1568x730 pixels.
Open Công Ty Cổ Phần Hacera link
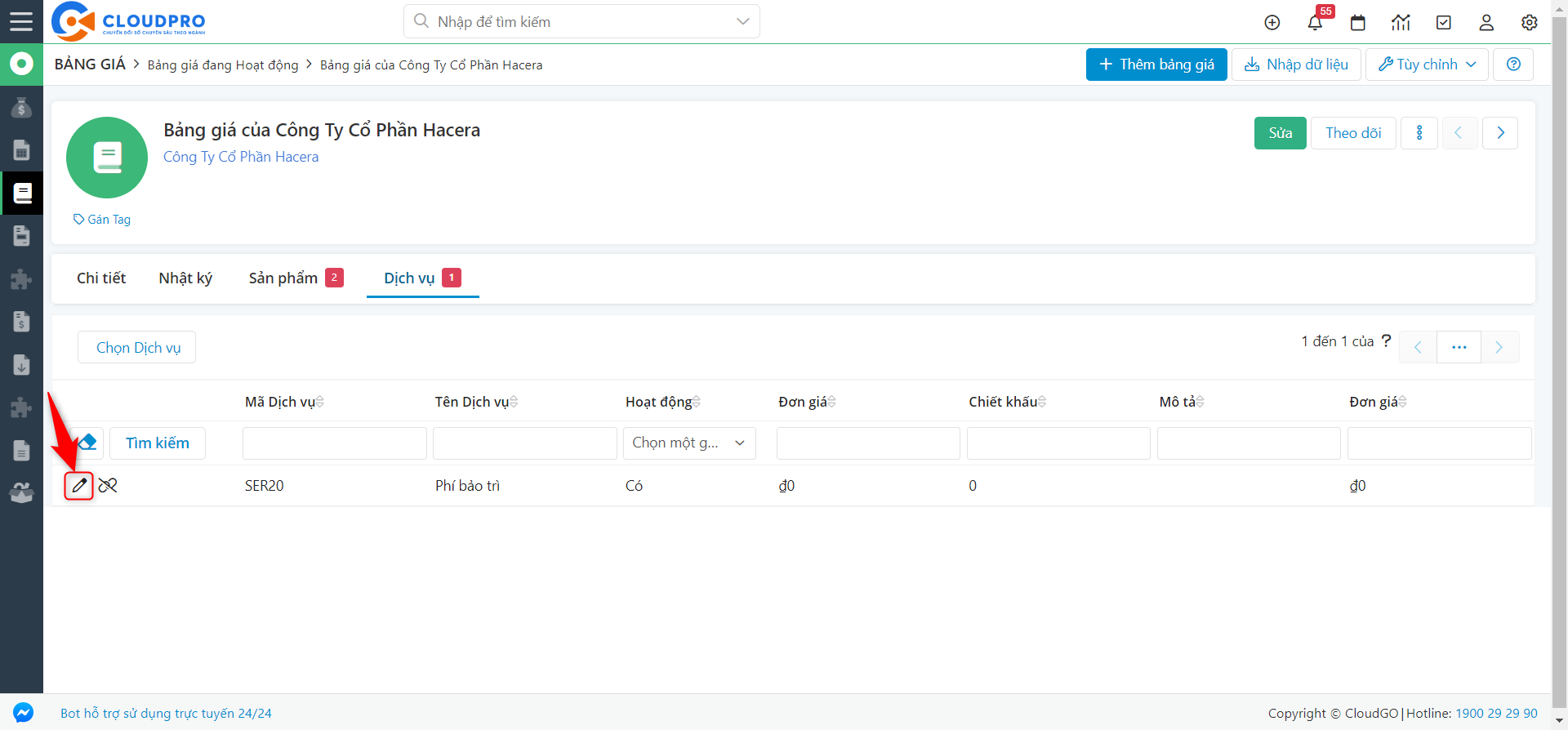tap(241, 157)
